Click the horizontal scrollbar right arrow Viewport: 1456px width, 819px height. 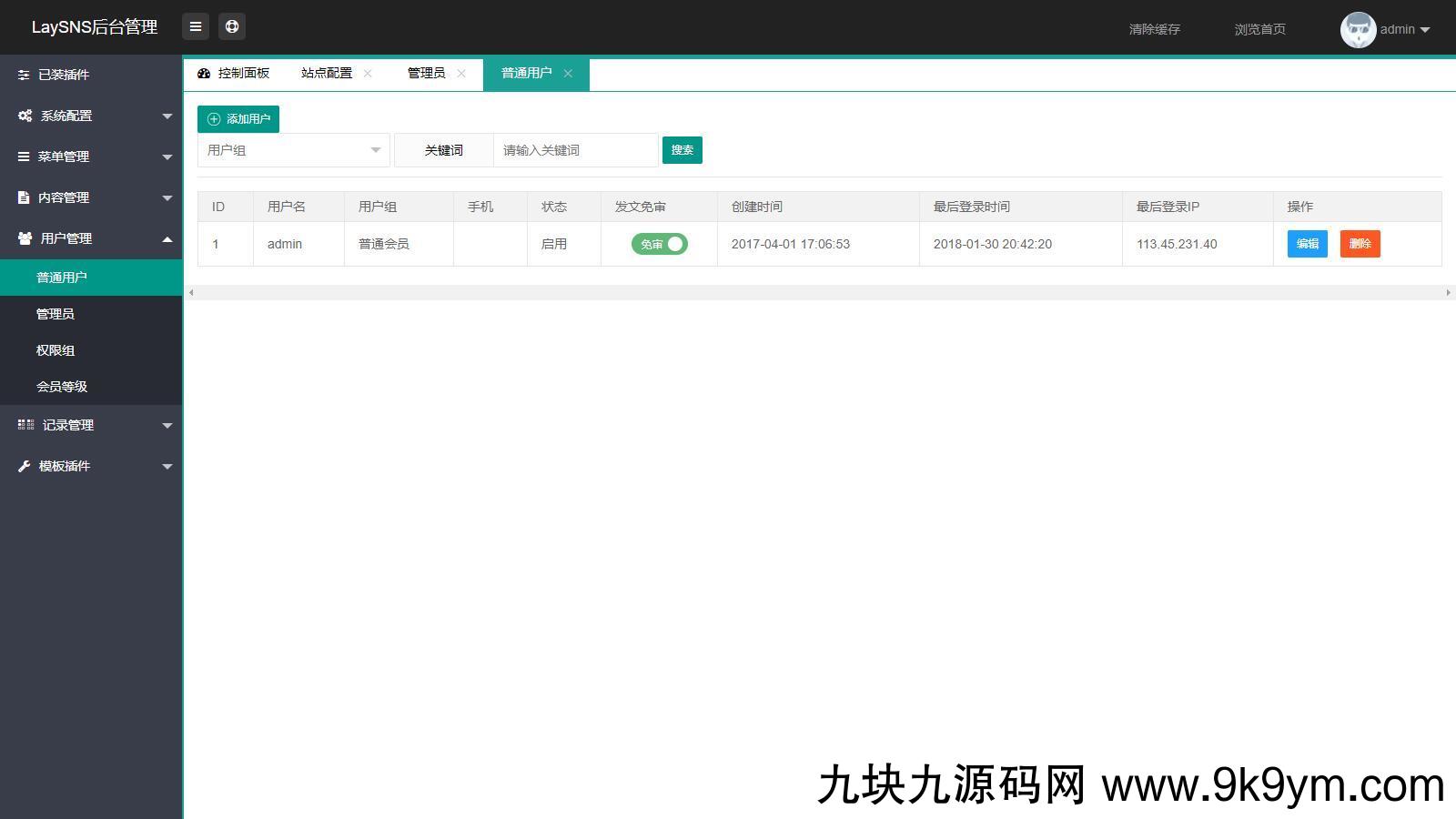tap(1448, 292)
